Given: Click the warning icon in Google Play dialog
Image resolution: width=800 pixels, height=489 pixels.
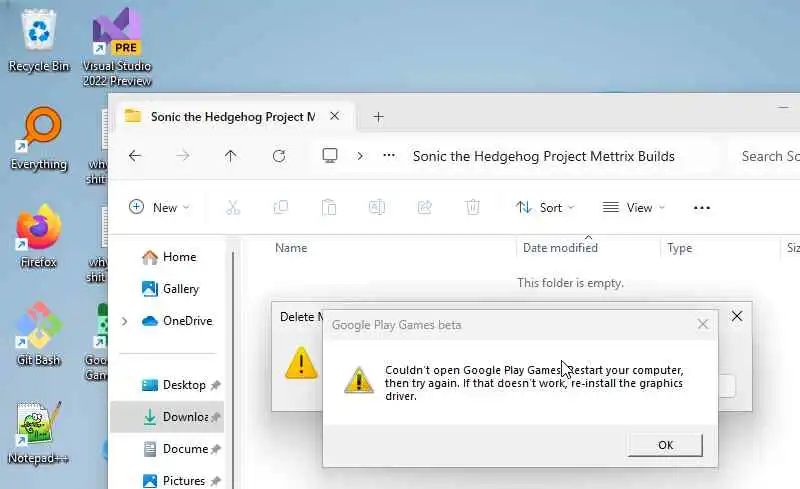Looking at the screenshot, I should 359,380.
